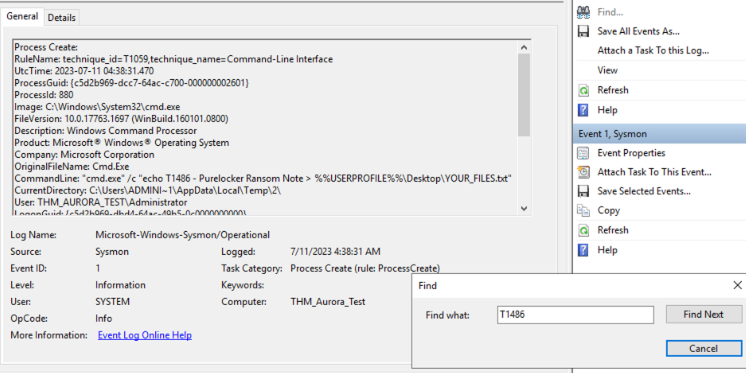Click the binoculars Find icon

[x=583, y=12]
